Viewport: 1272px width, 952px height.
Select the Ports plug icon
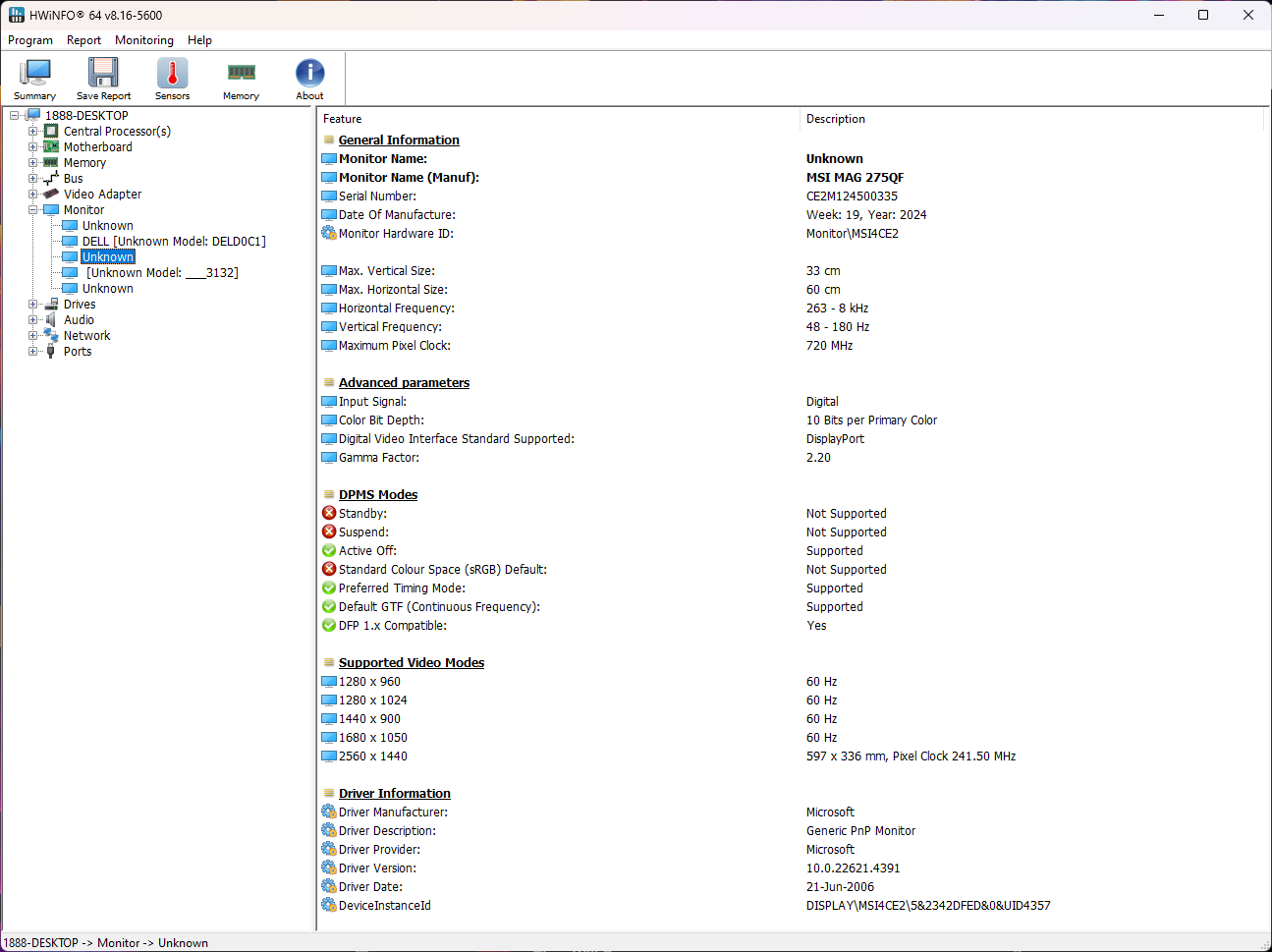51,351
